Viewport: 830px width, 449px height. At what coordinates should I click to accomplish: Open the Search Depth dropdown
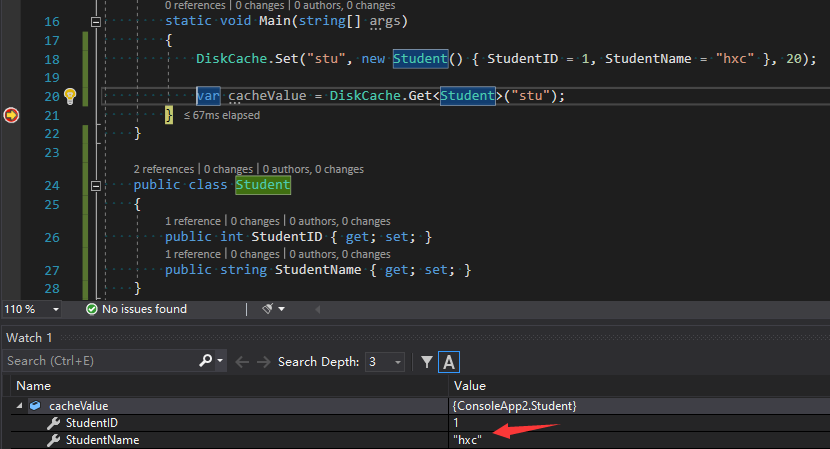(385, 362)
